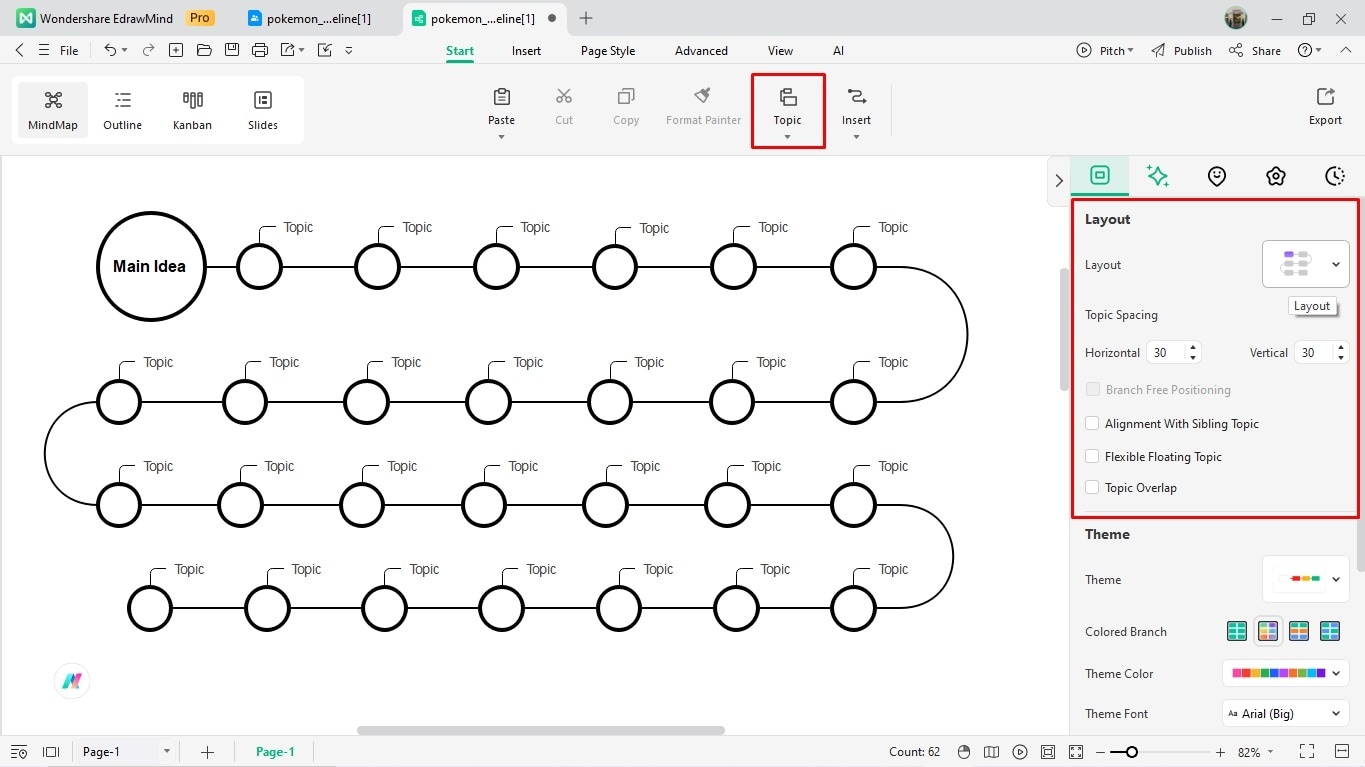Screen dimensions: 1365x767
Task: Click the Copy tool
Action: [x=626, y=107]
